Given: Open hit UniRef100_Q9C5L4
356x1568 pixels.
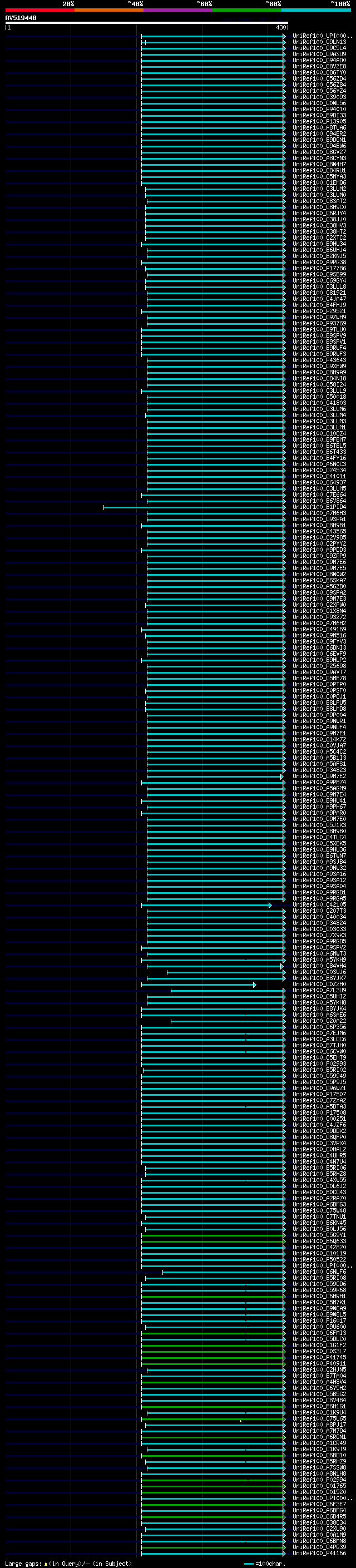Looking at the screenshot, I should pos(319,49).
